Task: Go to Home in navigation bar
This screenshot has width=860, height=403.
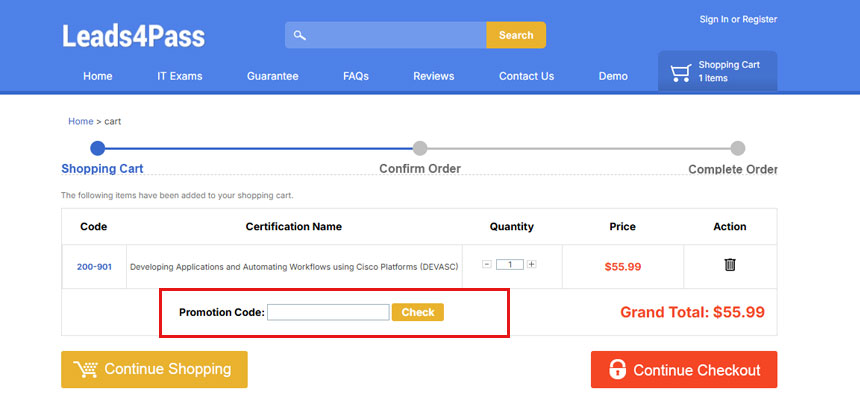Action: (98, 76)
